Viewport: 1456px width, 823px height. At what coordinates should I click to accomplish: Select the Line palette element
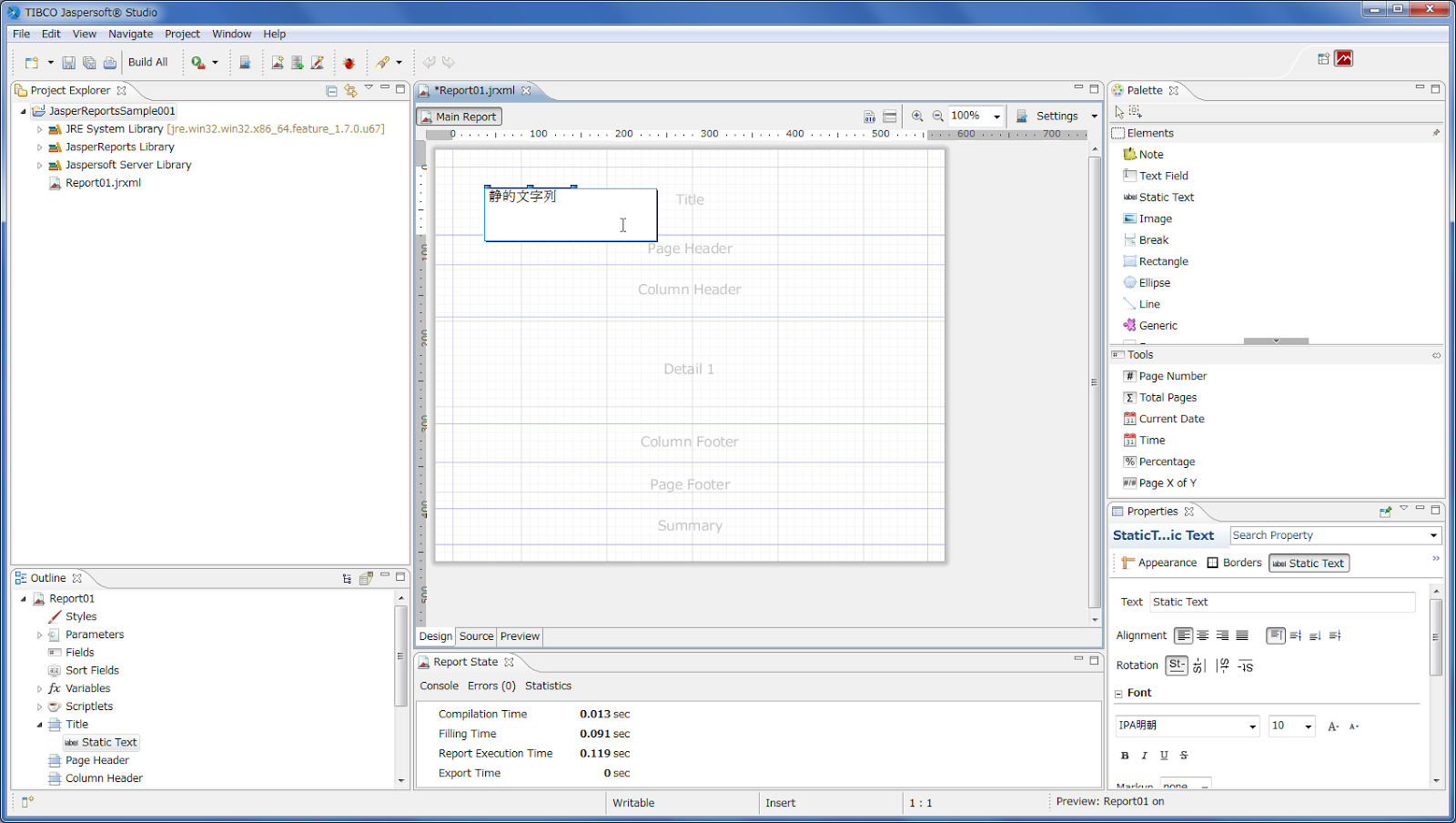(x=1142, y=304)
